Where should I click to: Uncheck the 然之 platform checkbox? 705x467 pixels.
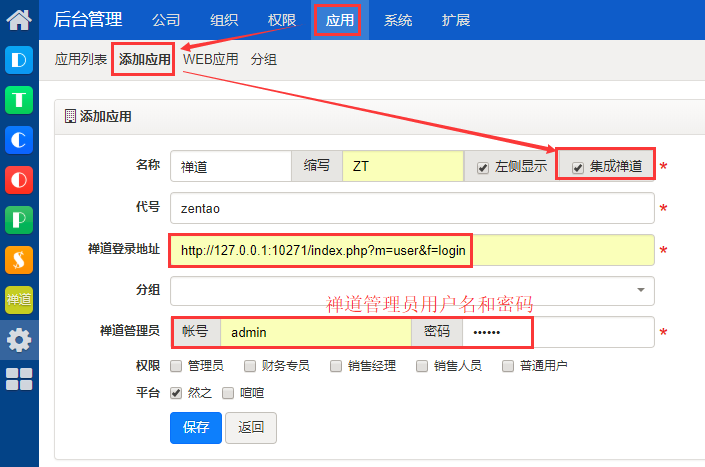coord(176,393)
